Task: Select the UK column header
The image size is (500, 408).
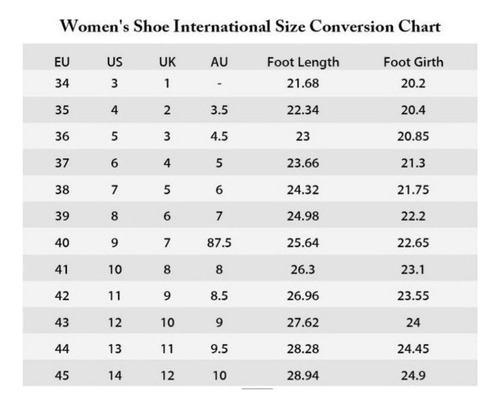Action: coord(167,62)
